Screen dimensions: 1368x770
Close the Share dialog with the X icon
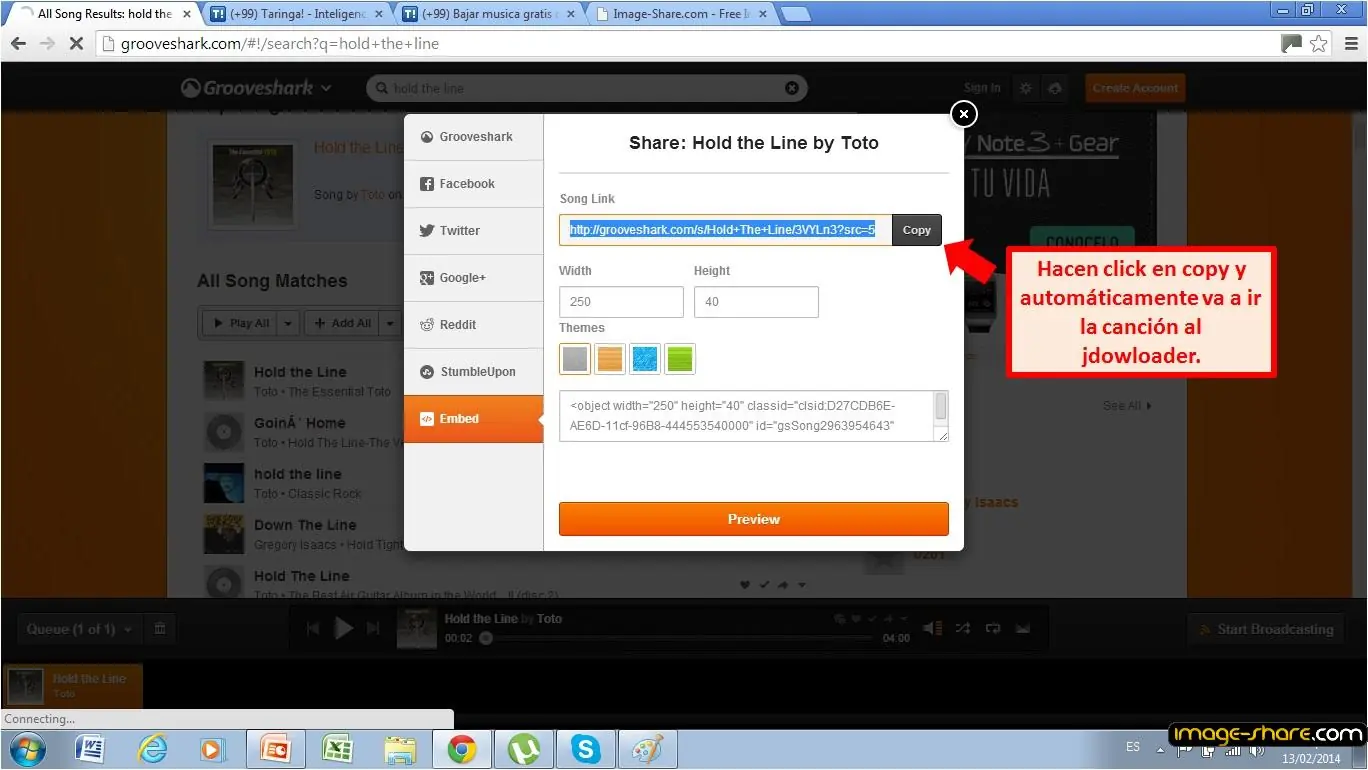tap(963, 115)
